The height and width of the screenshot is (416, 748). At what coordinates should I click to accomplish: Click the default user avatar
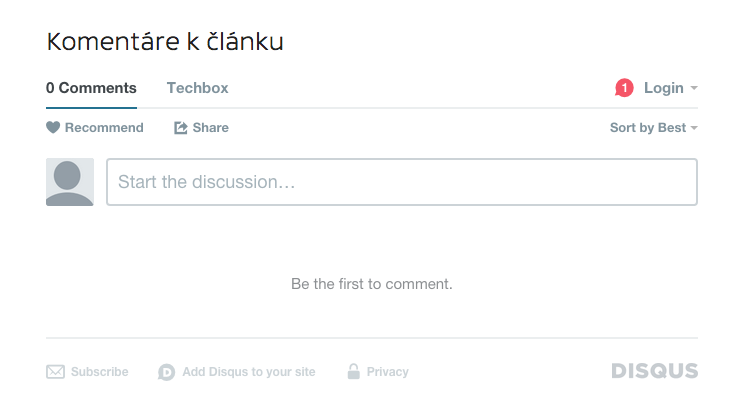click(70, 182)
